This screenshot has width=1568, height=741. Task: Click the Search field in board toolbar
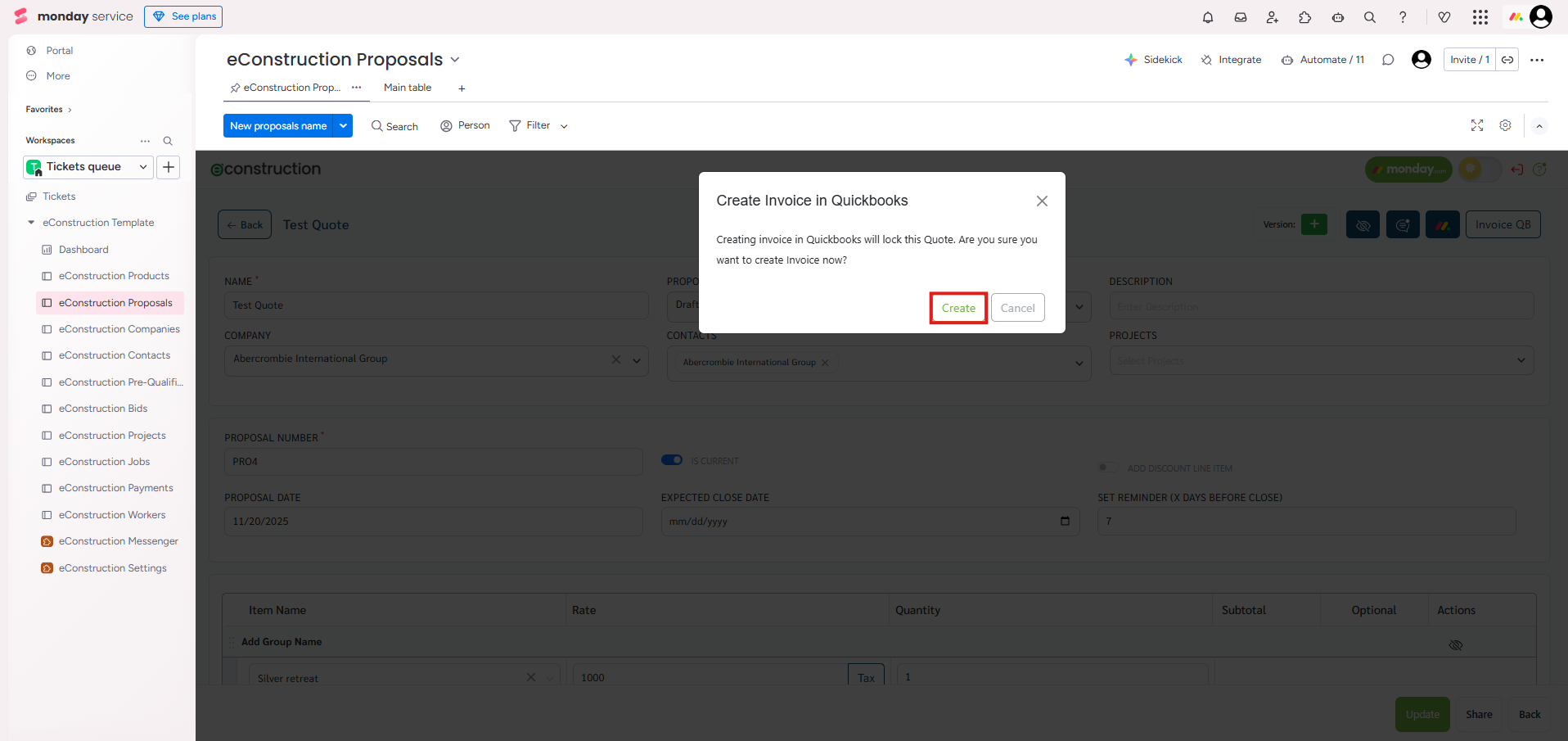pyautogui.click(x=395, y=126)
